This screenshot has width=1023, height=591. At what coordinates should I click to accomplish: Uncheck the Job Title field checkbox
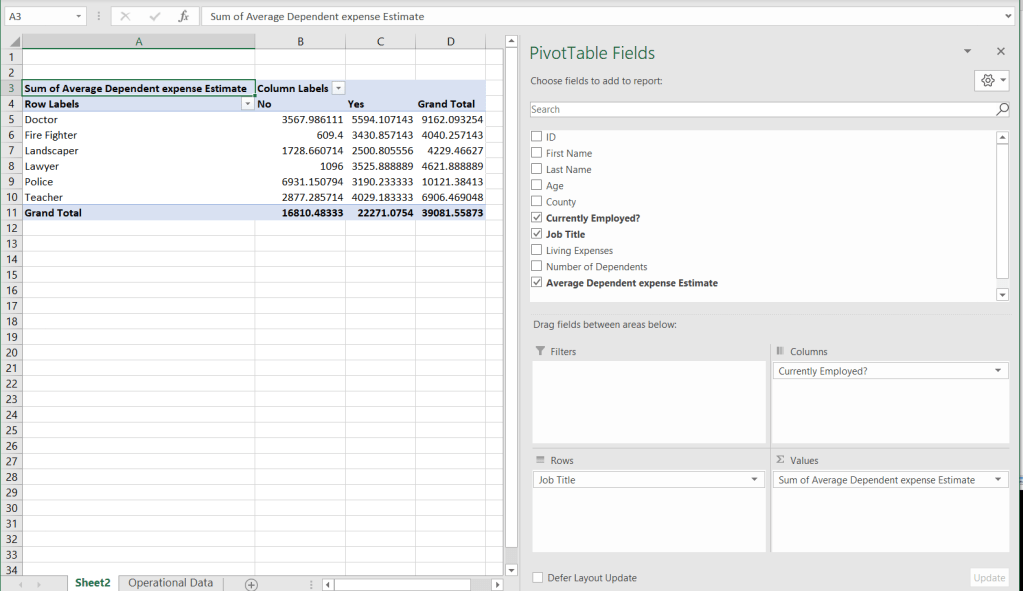(x=537, y=234)
